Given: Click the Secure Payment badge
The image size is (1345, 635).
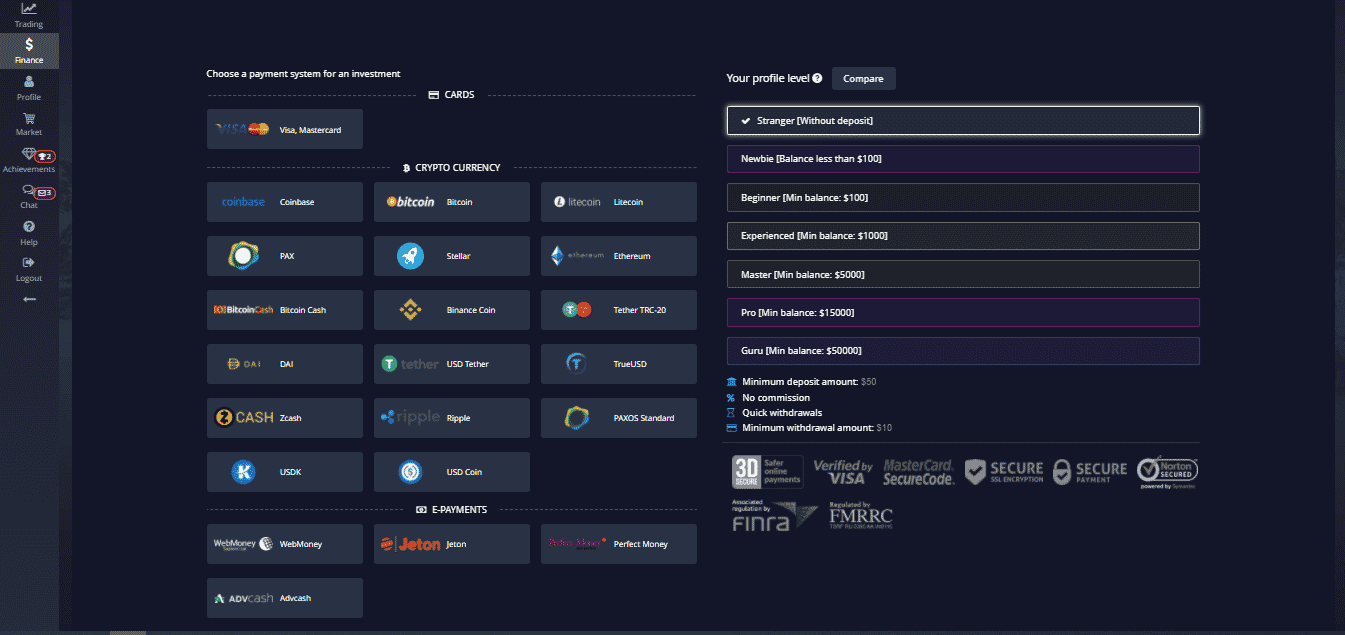Looking at the screenshot, I should [1090, 472].
